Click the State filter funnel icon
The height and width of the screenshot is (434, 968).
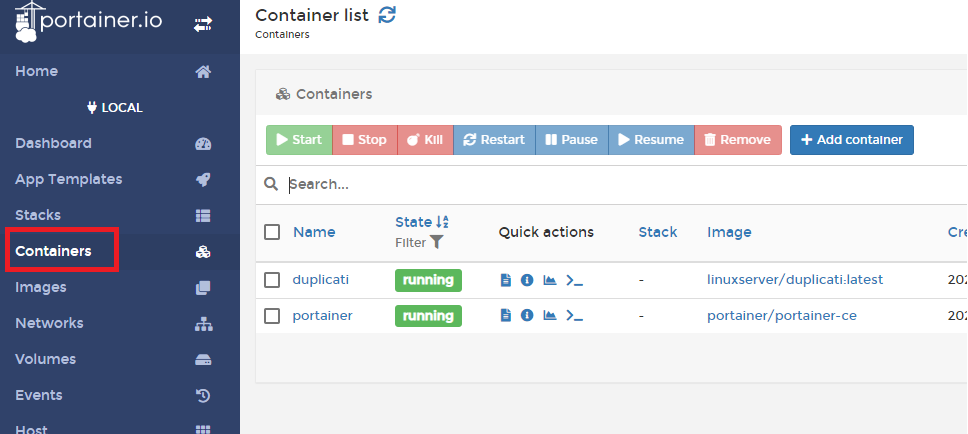pyautogui.click(x=436, y=243)
